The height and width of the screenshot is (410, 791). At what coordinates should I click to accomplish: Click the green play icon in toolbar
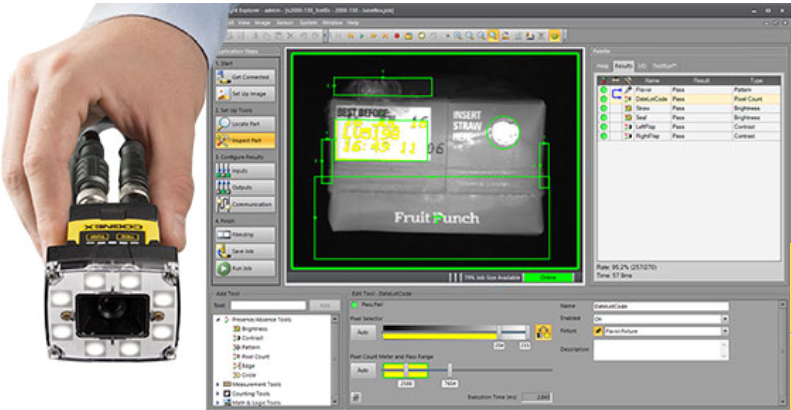tap(361, 36)
